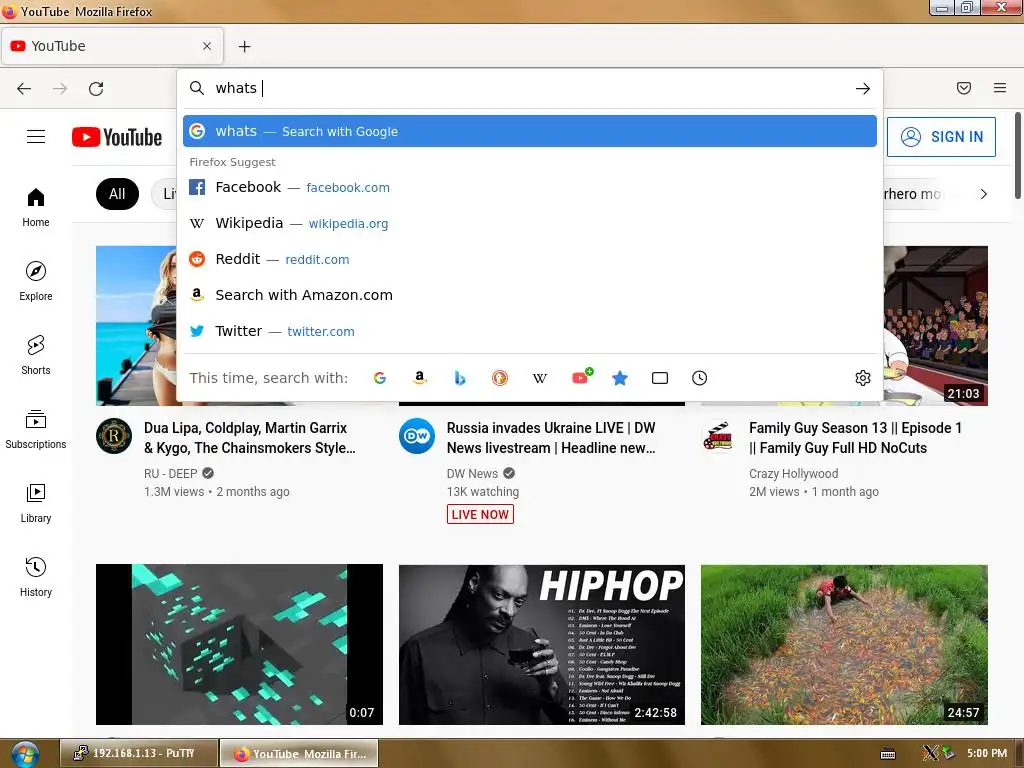Select Search with Amazon.com suggestion
This screenshot has height=768, width=1024.
(530, 295)
